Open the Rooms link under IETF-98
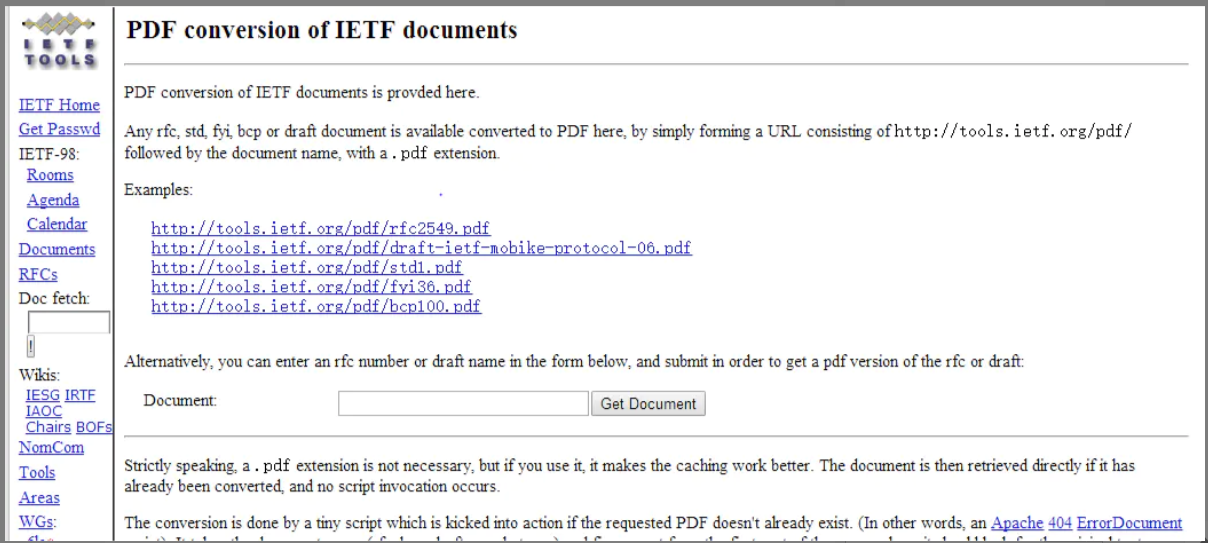The height and width of the screenshot is (543, 1208). click(x=50, y=175)
